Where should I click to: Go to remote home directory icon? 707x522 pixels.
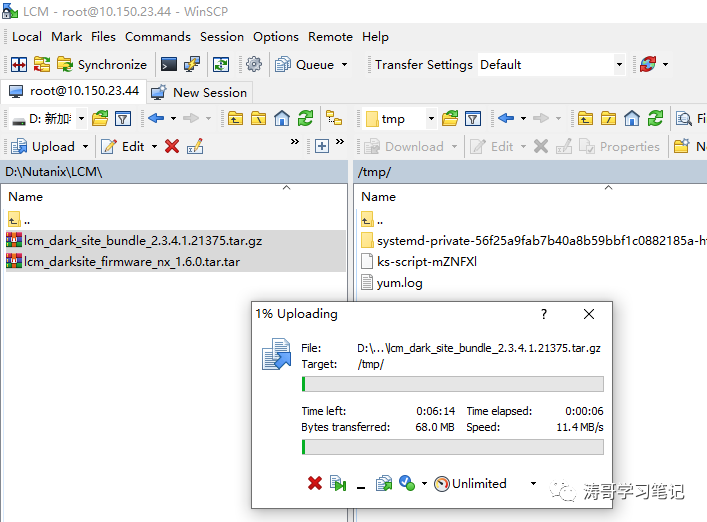[x=632, y=119]
